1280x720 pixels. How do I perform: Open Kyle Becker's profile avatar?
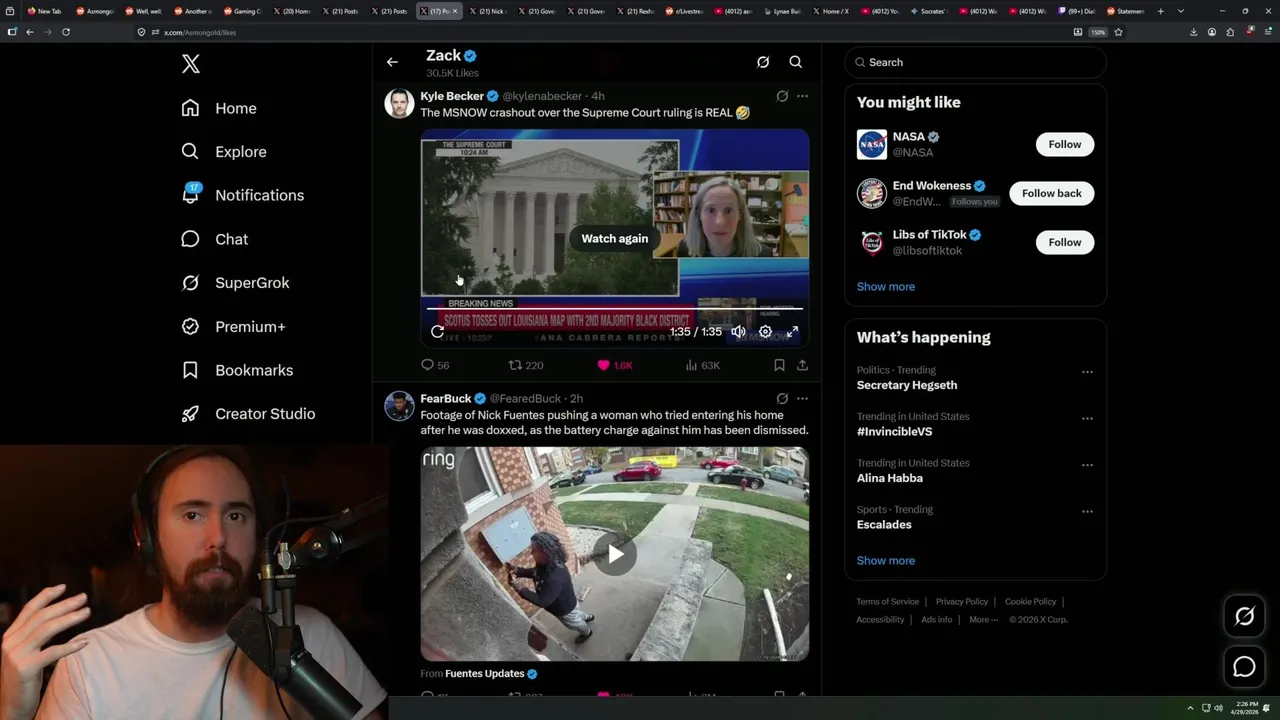(399, 103)
